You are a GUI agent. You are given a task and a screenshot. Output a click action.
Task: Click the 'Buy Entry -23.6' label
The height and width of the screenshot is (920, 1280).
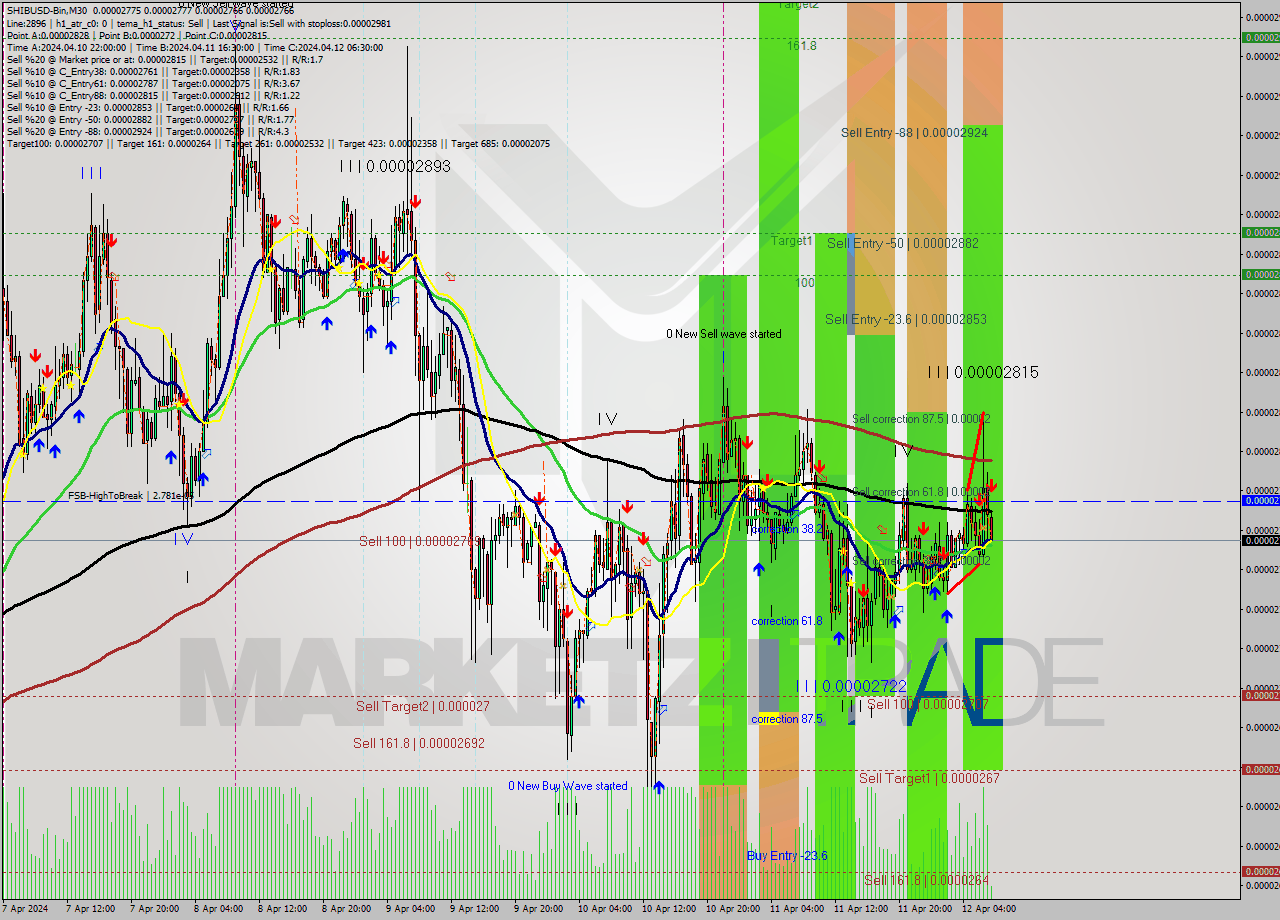pos(787,855)
